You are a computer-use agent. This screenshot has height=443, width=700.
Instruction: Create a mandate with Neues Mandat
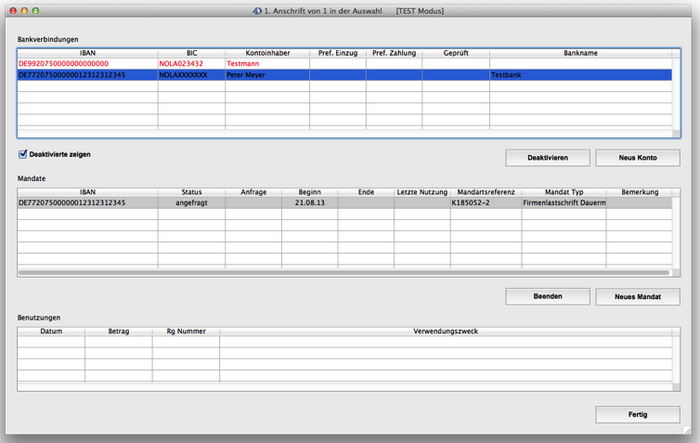[637, 297]
